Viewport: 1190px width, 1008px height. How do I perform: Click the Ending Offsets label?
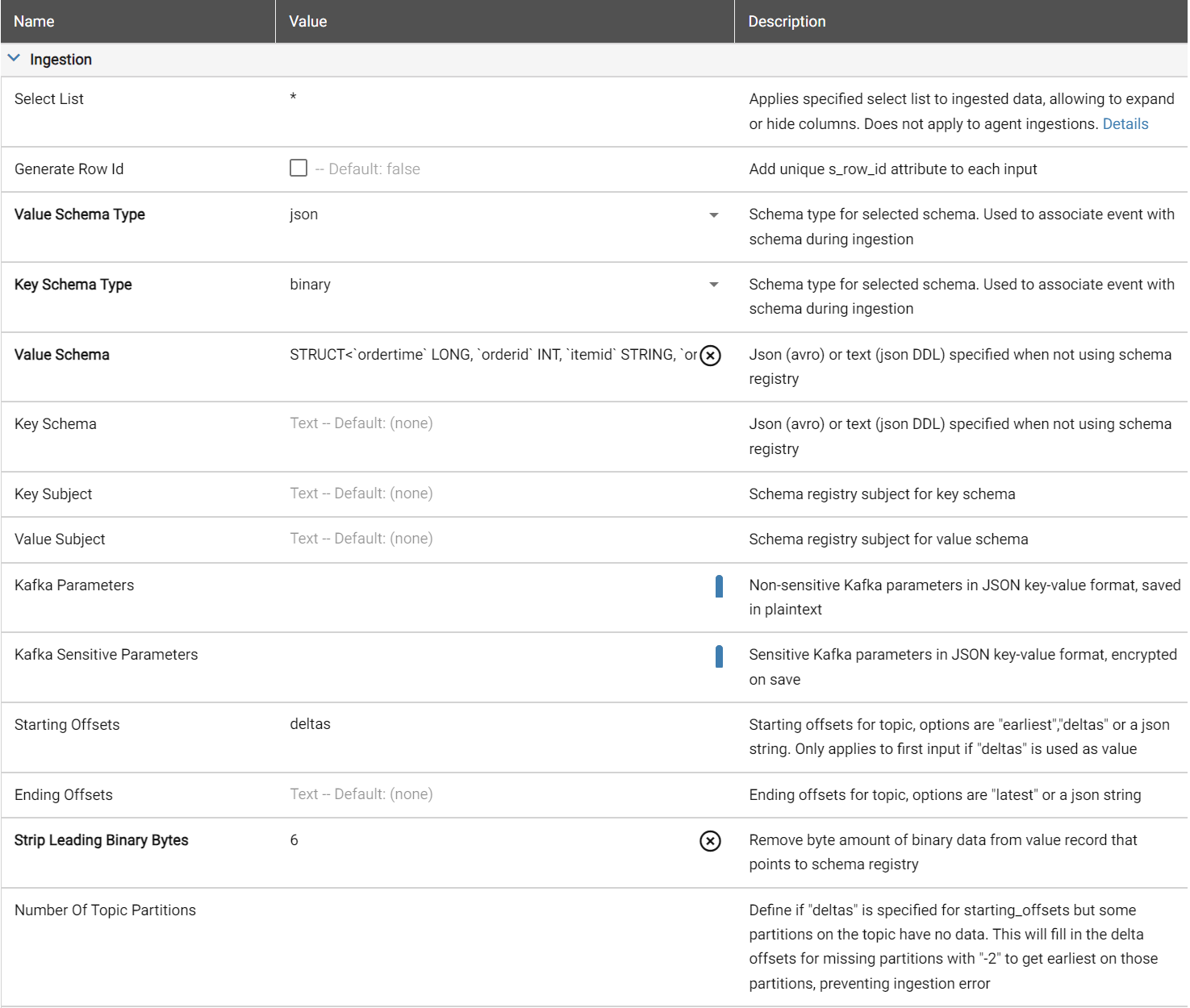[64, 795]
